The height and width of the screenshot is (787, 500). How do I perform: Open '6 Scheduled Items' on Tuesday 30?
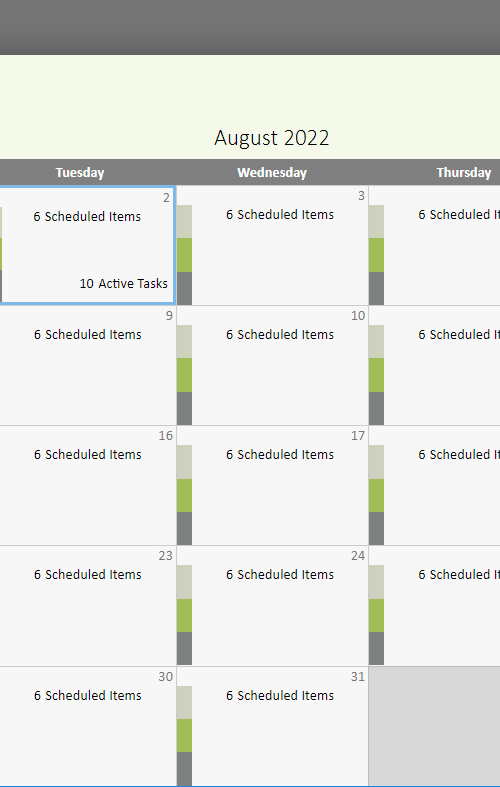pyautogui.click(x=87, y=696)
